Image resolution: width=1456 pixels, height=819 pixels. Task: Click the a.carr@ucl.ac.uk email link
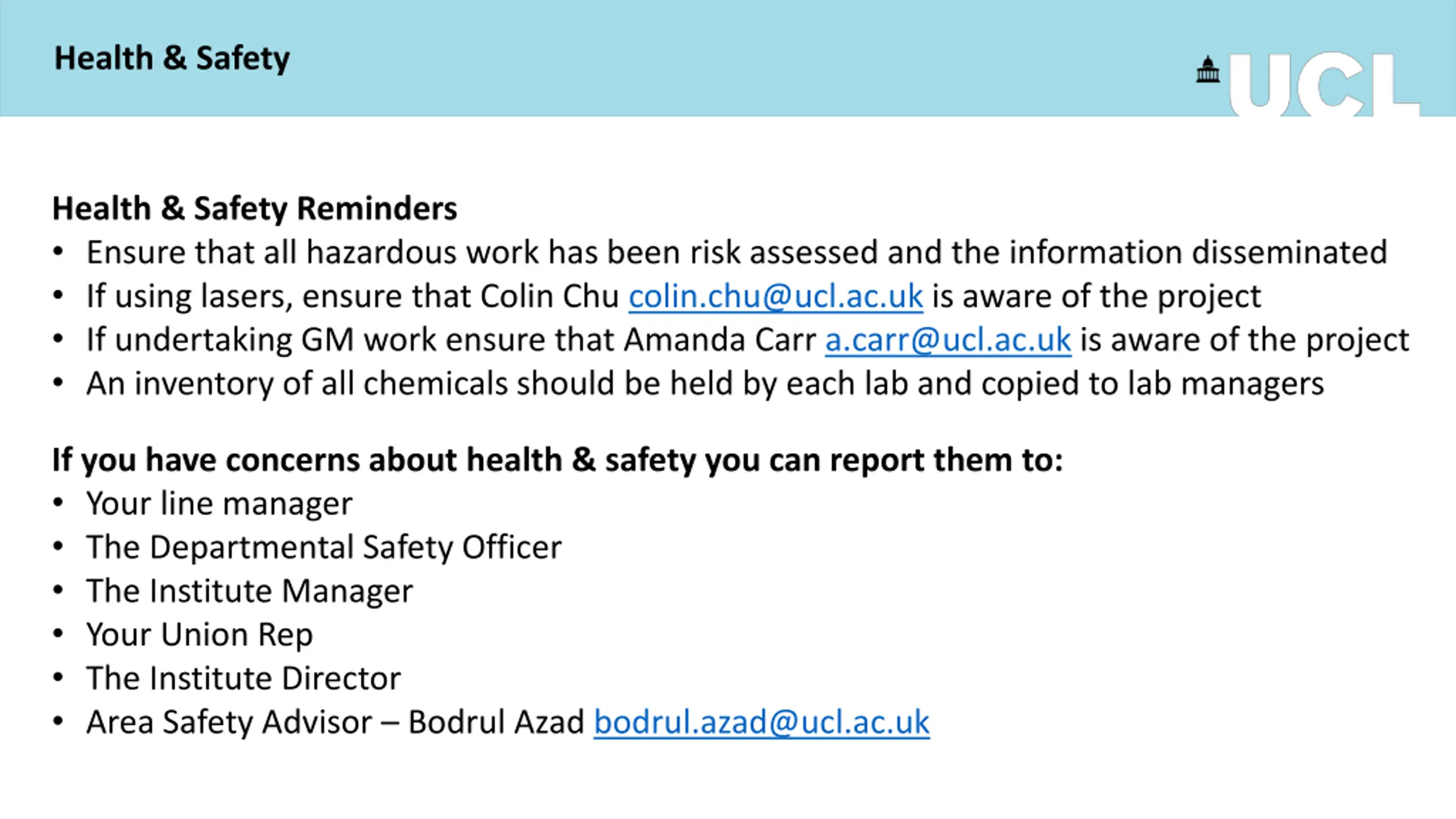(x=948, y=340)
